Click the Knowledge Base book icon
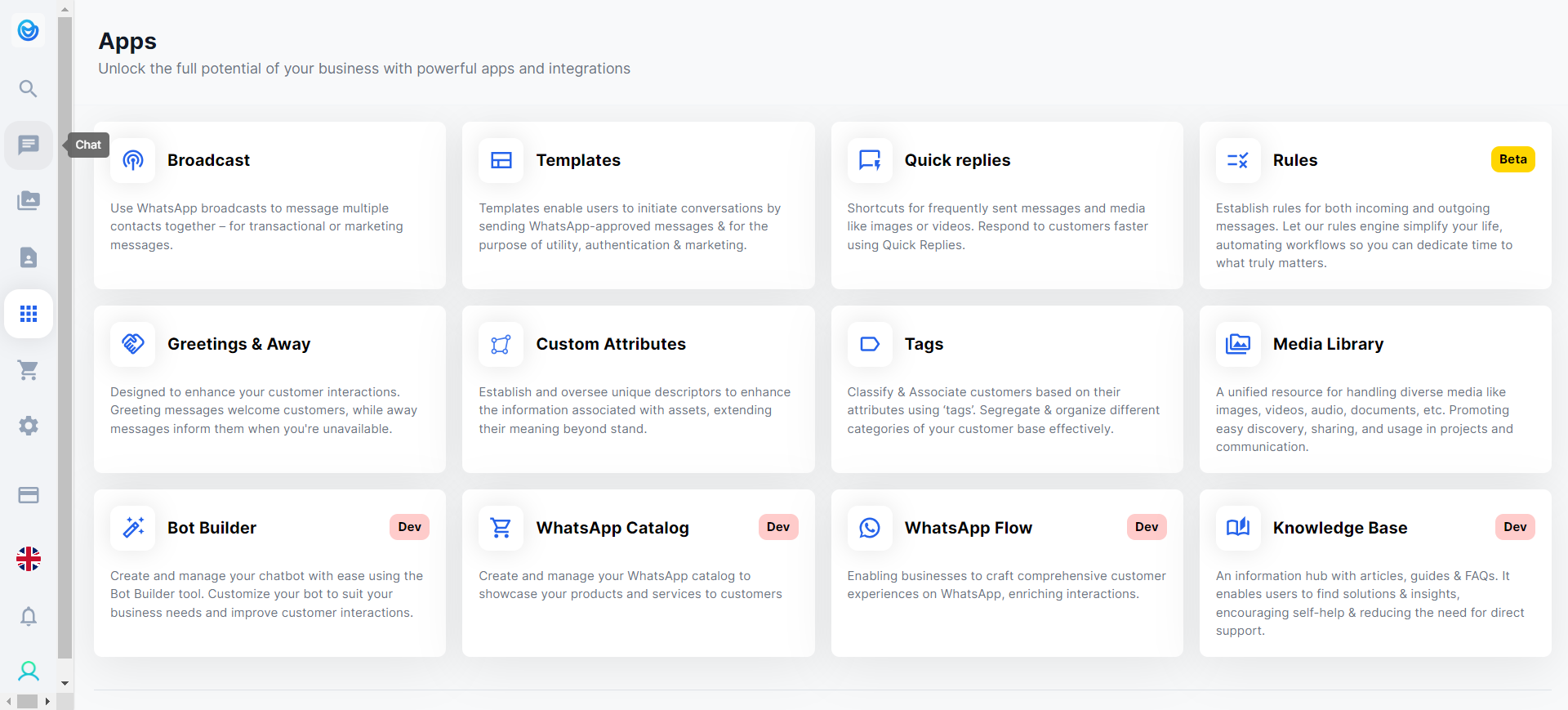Viewport: 1568px width, 710px height. point(1238,528)
